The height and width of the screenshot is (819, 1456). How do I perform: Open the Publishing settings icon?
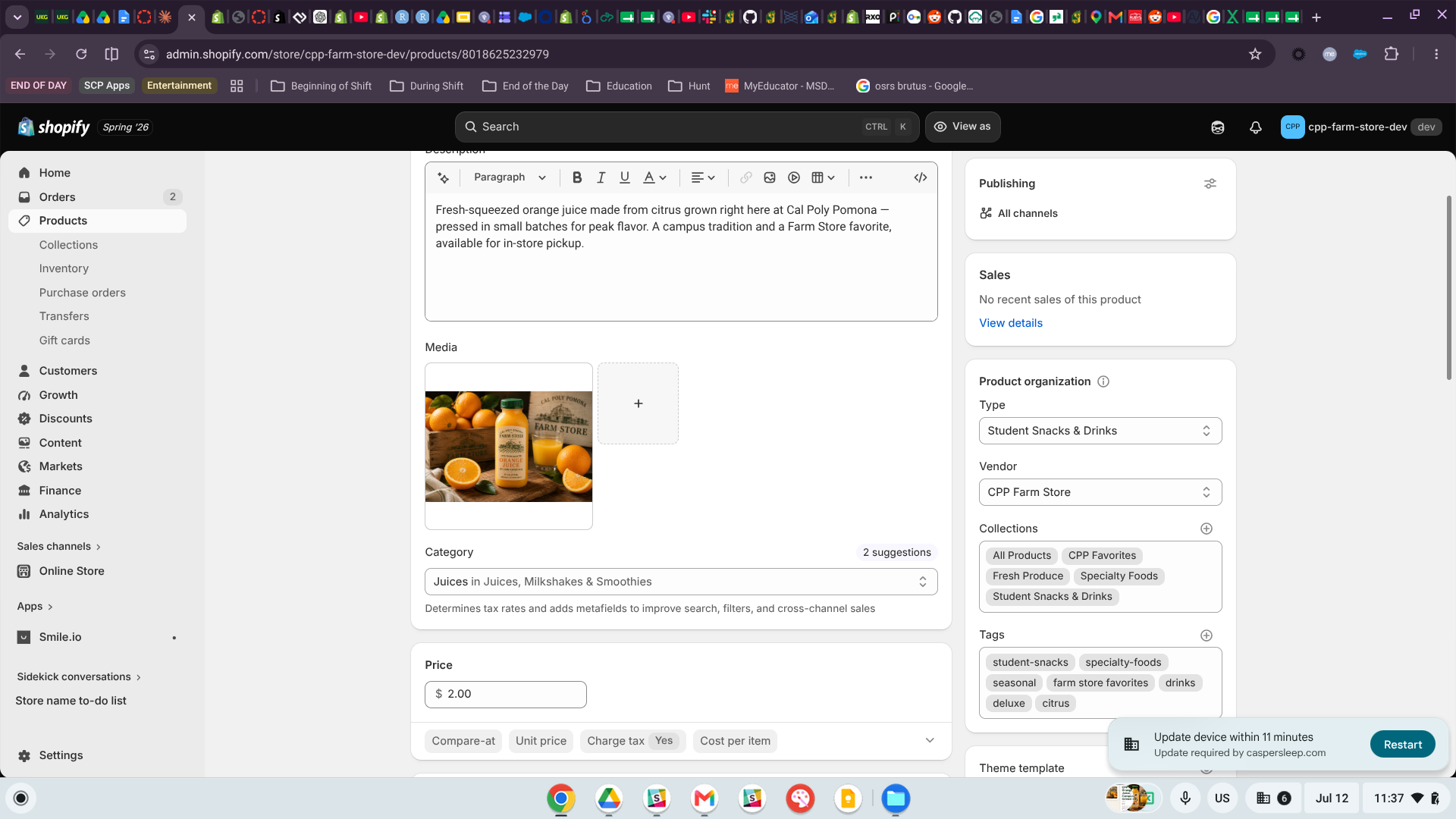(1210, 184)
